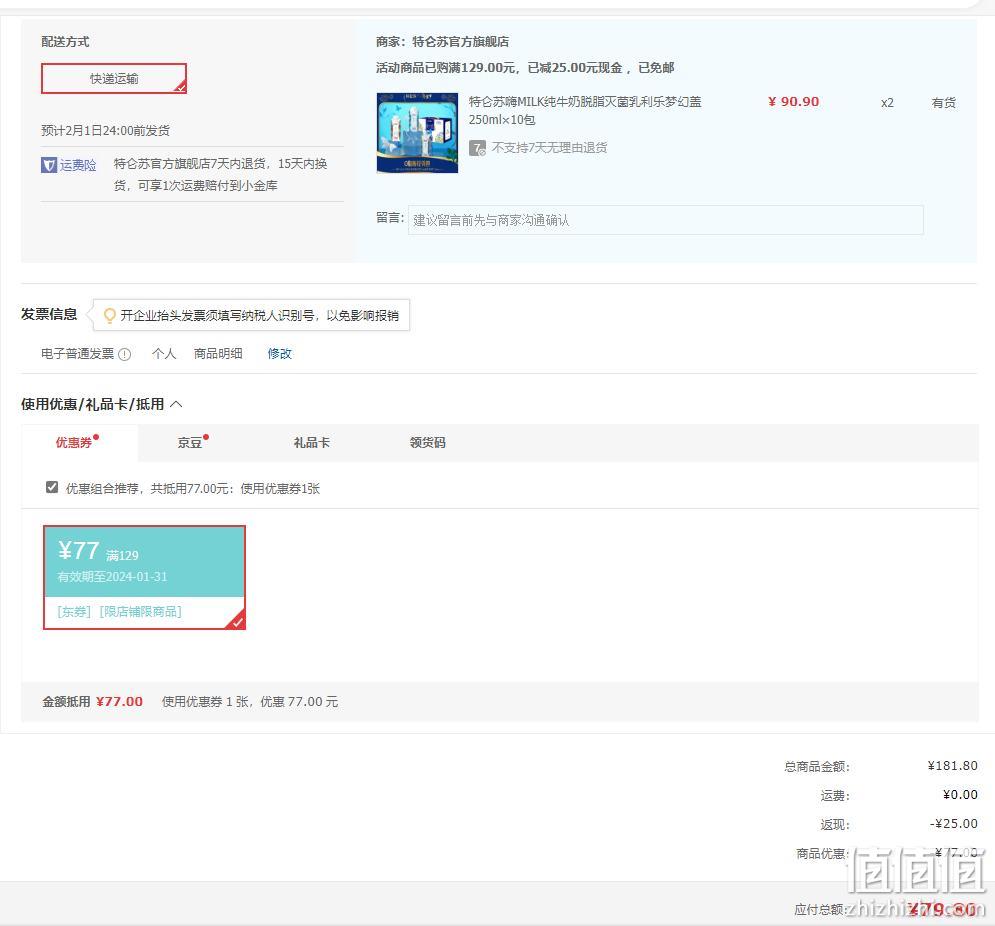Switch to the 优惠券 tab
The height and width of the screenshot is (926, 995).
tap(74, 442)
